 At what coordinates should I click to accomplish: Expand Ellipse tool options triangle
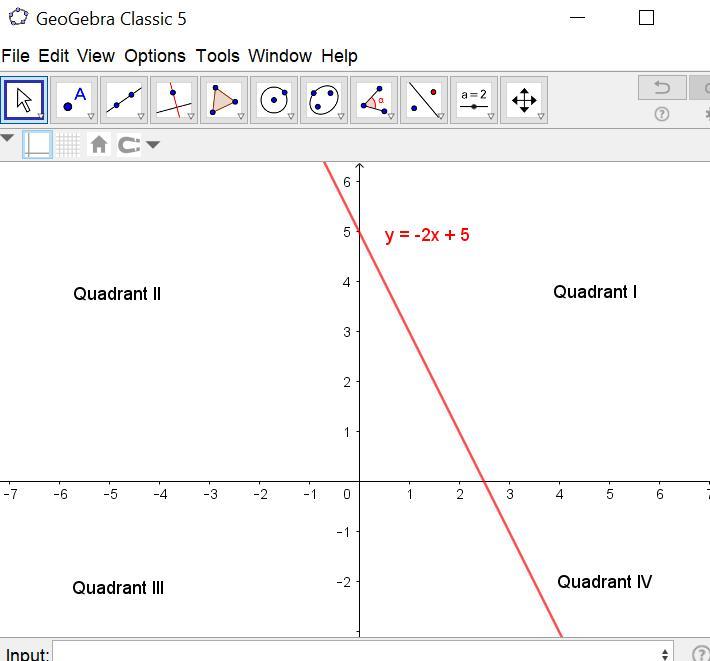coord(341,116)
